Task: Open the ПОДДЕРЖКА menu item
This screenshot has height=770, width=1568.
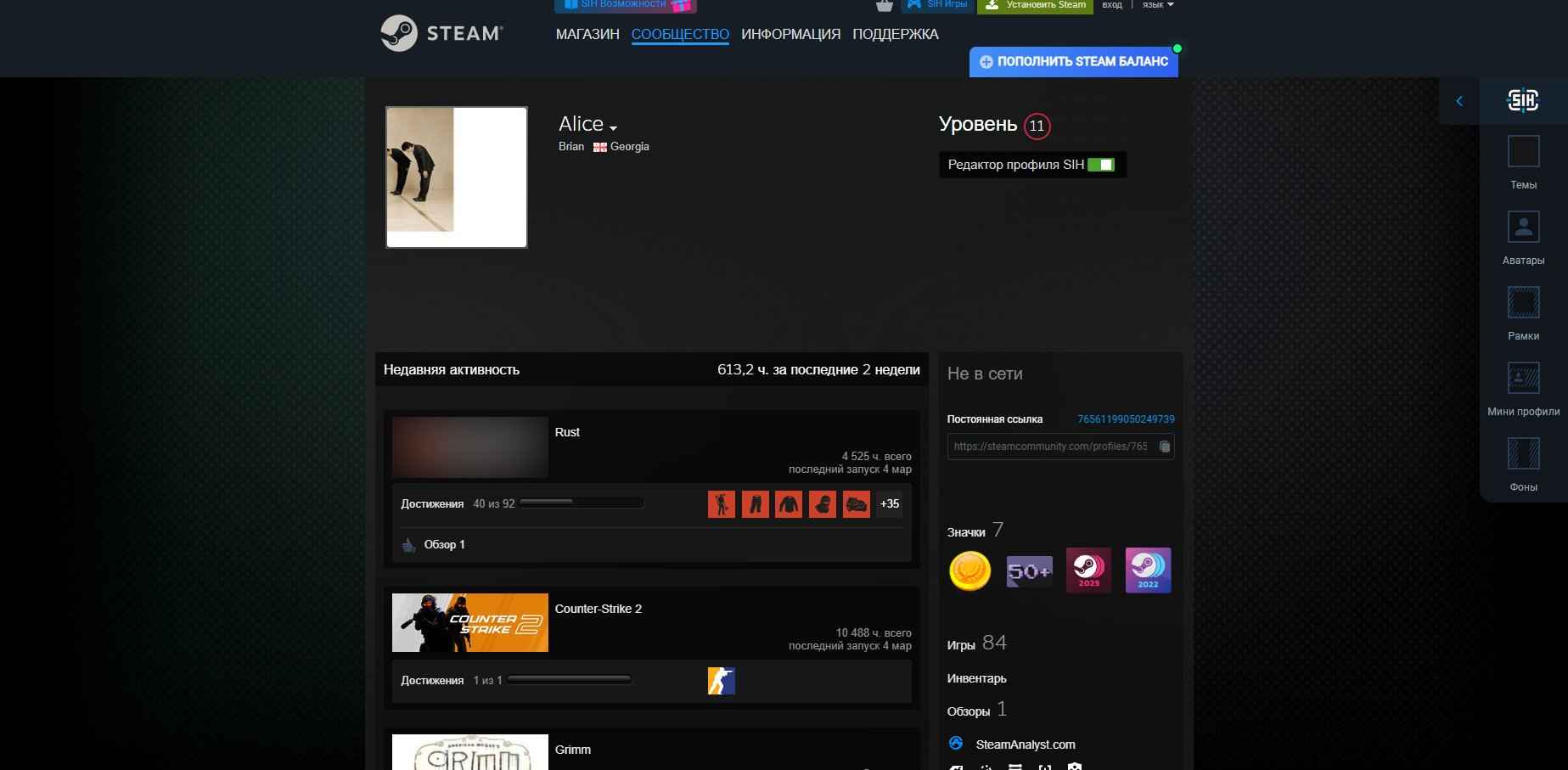Action: tap(895, 34)
